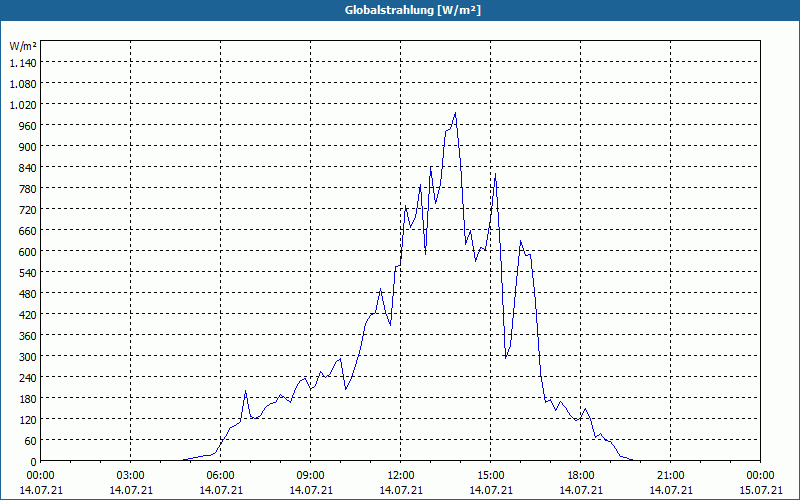Click the 960 y-axis label

coord(28,126)
